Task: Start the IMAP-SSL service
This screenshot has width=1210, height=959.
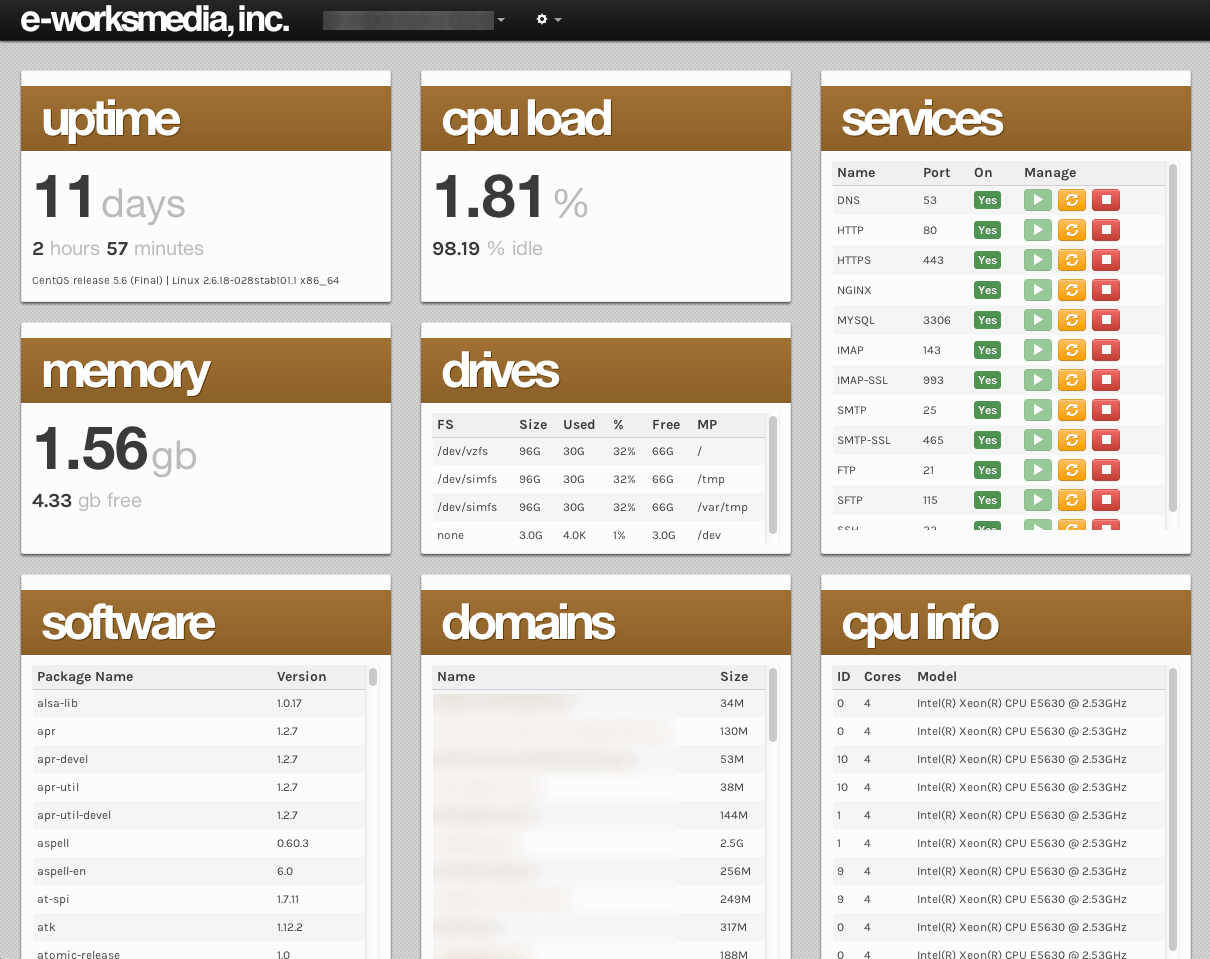Action: coord(1037,380)
